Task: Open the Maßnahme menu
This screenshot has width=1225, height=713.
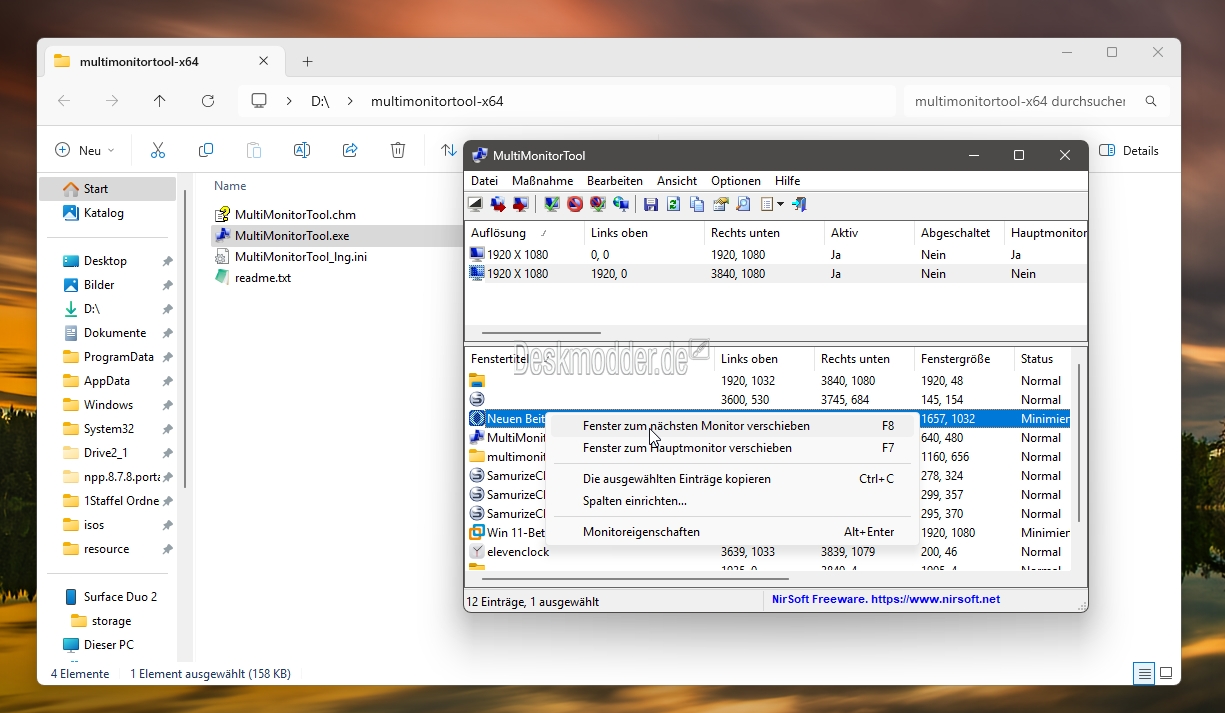Action: pyautogui.click(x=542, y=181)
